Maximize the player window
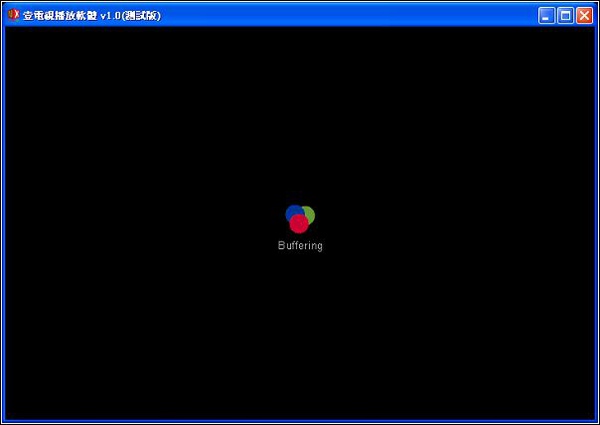600x425 pixels. click(x=566, y=15)
